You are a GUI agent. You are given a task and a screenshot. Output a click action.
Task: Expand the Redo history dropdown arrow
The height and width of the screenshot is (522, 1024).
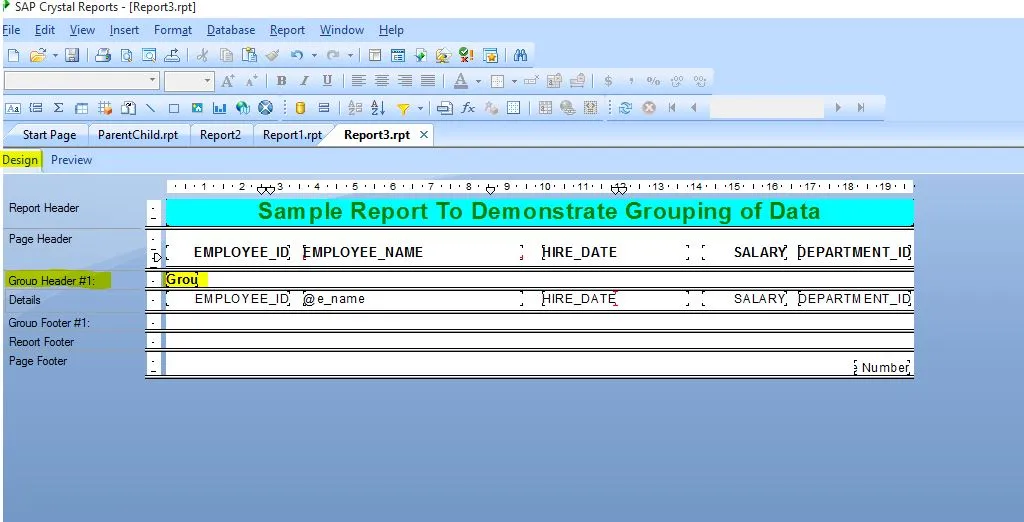coord(351,56)
